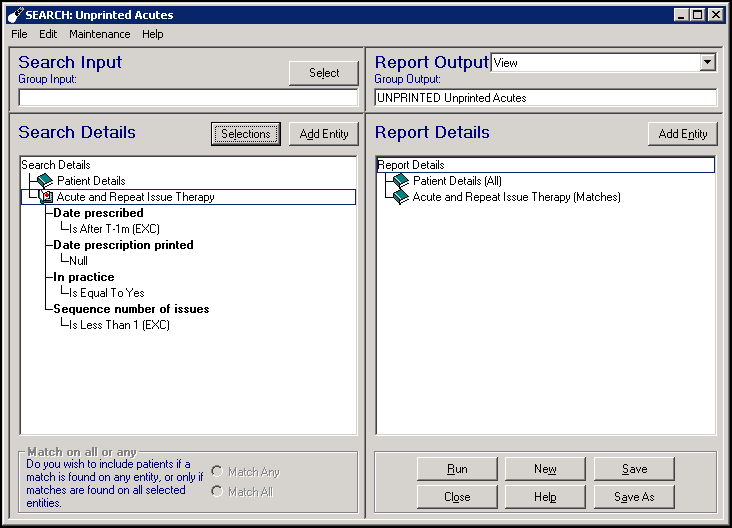
Task: Click Add Entity in Search Details
Action: coord(324,134)
